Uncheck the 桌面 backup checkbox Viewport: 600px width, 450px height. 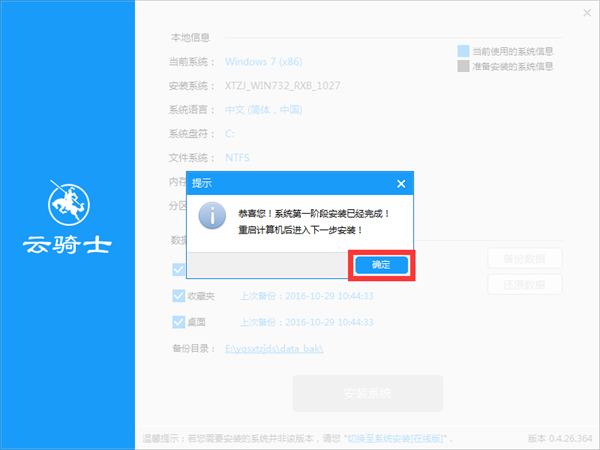[178, 322]
